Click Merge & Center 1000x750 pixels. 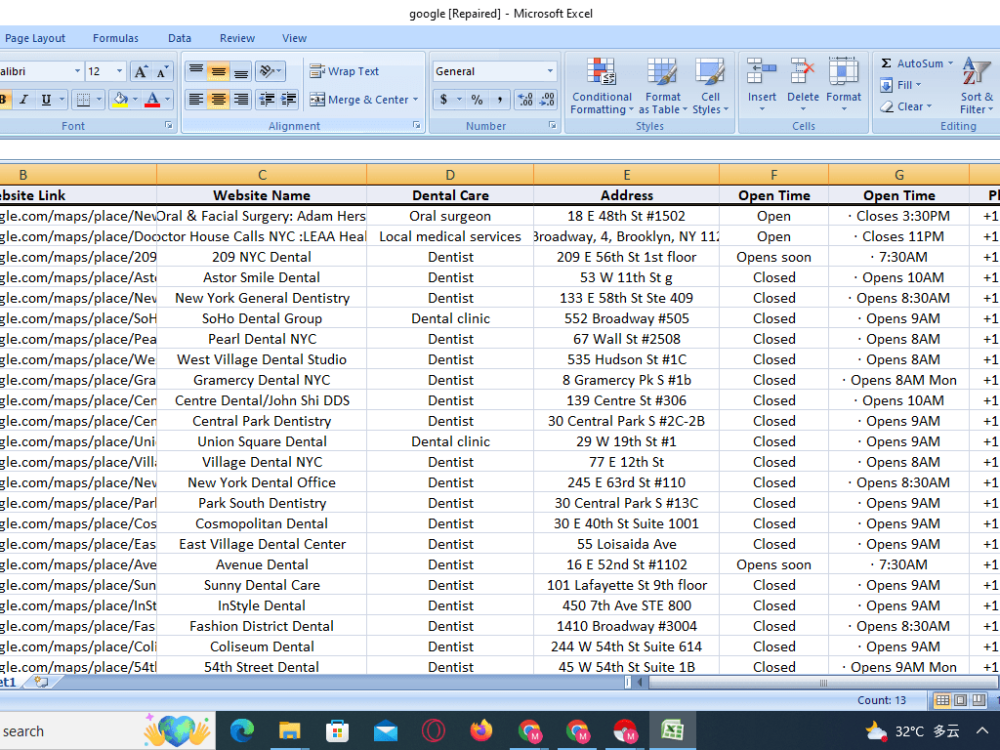click(x=359, y=99)
